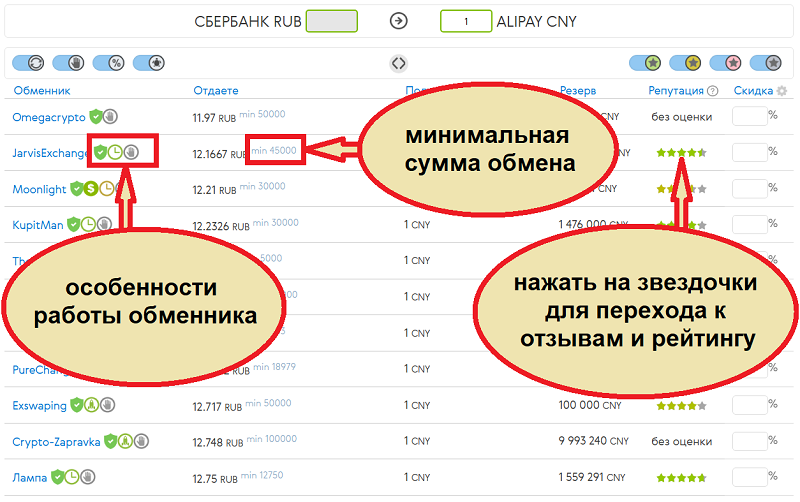
Task: Click the discount percent field in Moonlight row
Action: coord(750,188)
